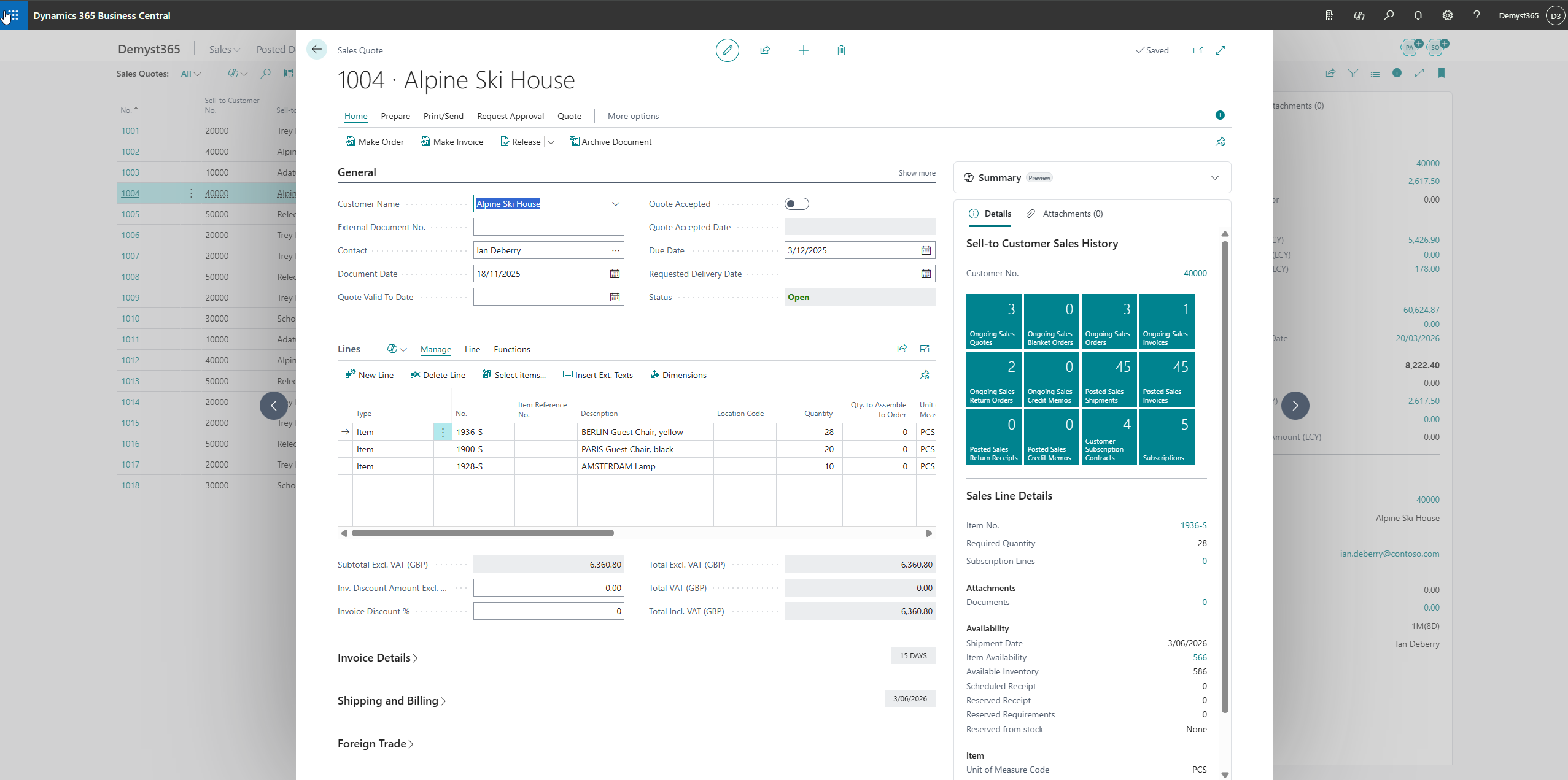Click the notification bell icon

pyautogui.click(x=1418, y=15)
